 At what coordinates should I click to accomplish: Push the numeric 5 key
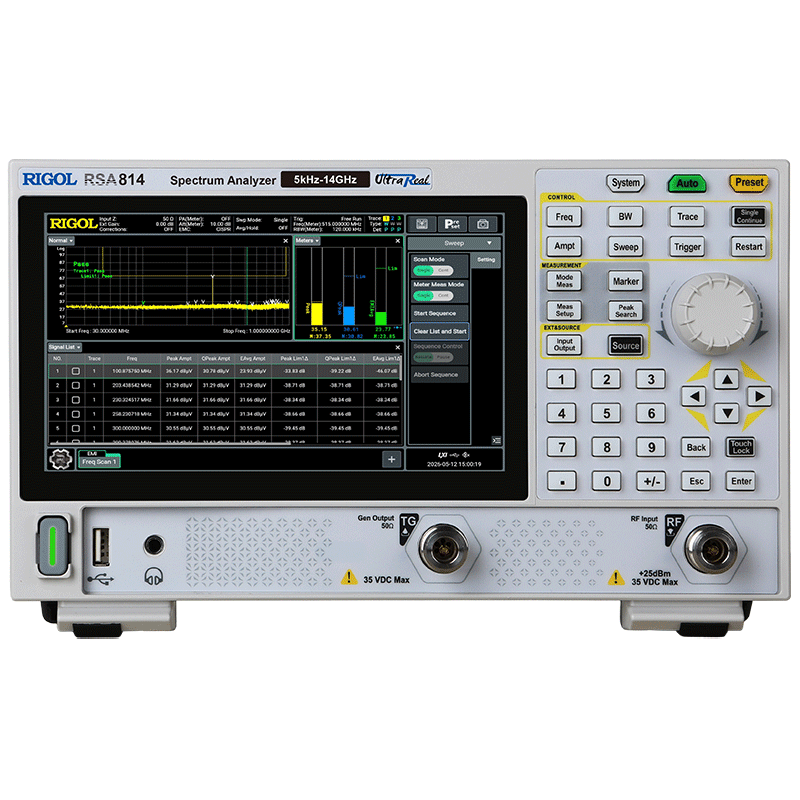pos(606,413)
